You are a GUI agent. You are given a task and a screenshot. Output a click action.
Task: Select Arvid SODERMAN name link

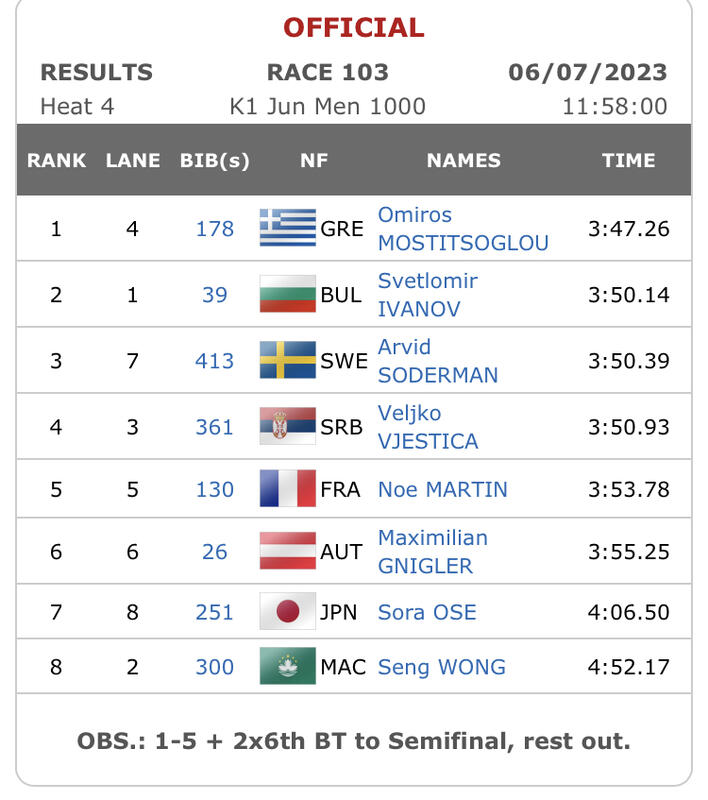click(437, 361)
